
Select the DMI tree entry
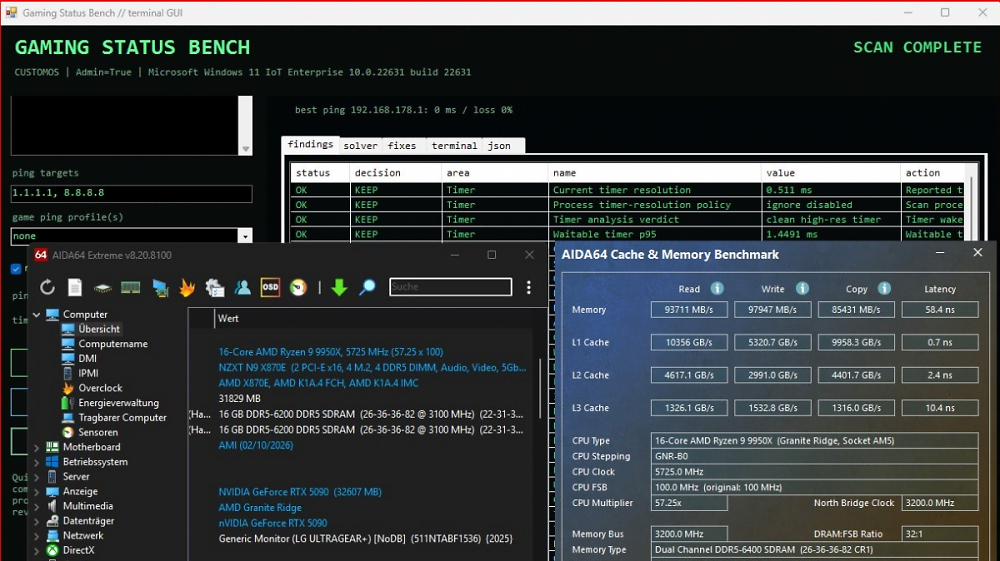pos(87,358)
